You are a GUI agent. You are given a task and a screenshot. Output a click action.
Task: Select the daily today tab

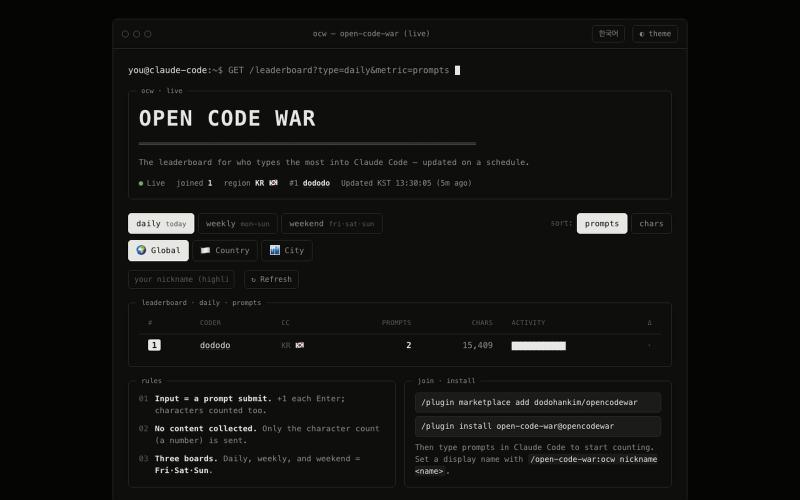coord(161,223)
